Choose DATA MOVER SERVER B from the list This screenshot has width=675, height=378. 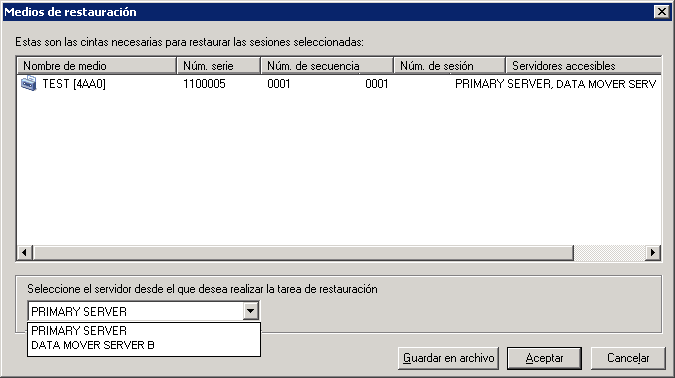point(144,345)
